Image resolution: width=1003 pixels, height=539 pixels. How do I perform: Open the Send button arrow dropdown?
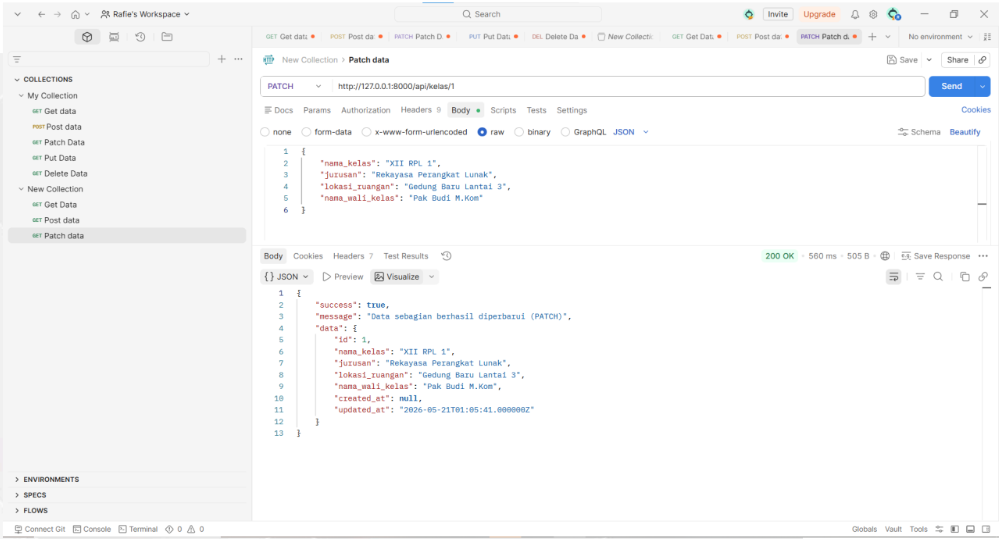pyautogui.click(x=983, y=86)
